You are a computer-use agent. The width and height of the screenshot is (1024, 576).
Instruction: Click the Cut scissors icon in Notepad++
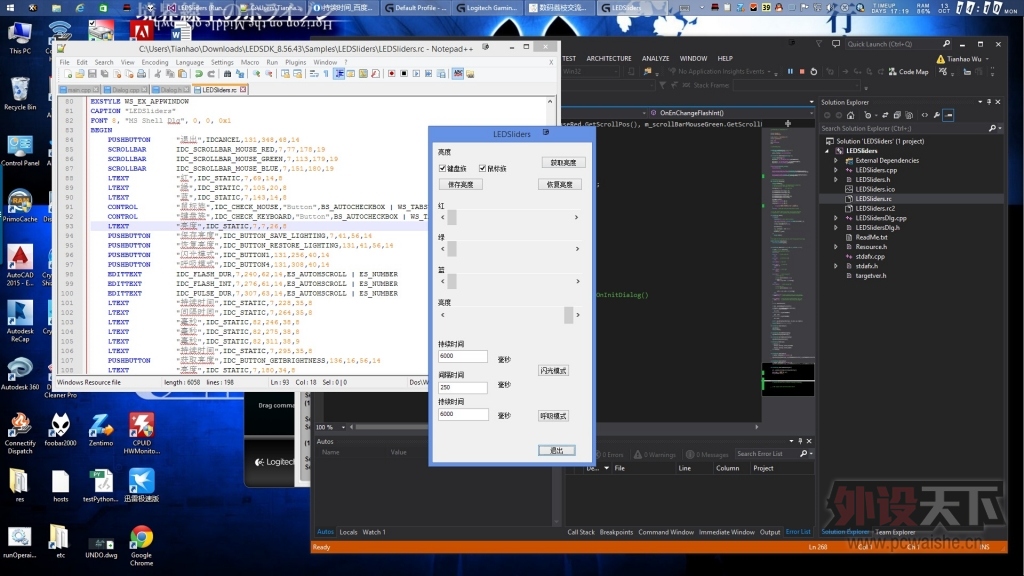pos(157,74)
